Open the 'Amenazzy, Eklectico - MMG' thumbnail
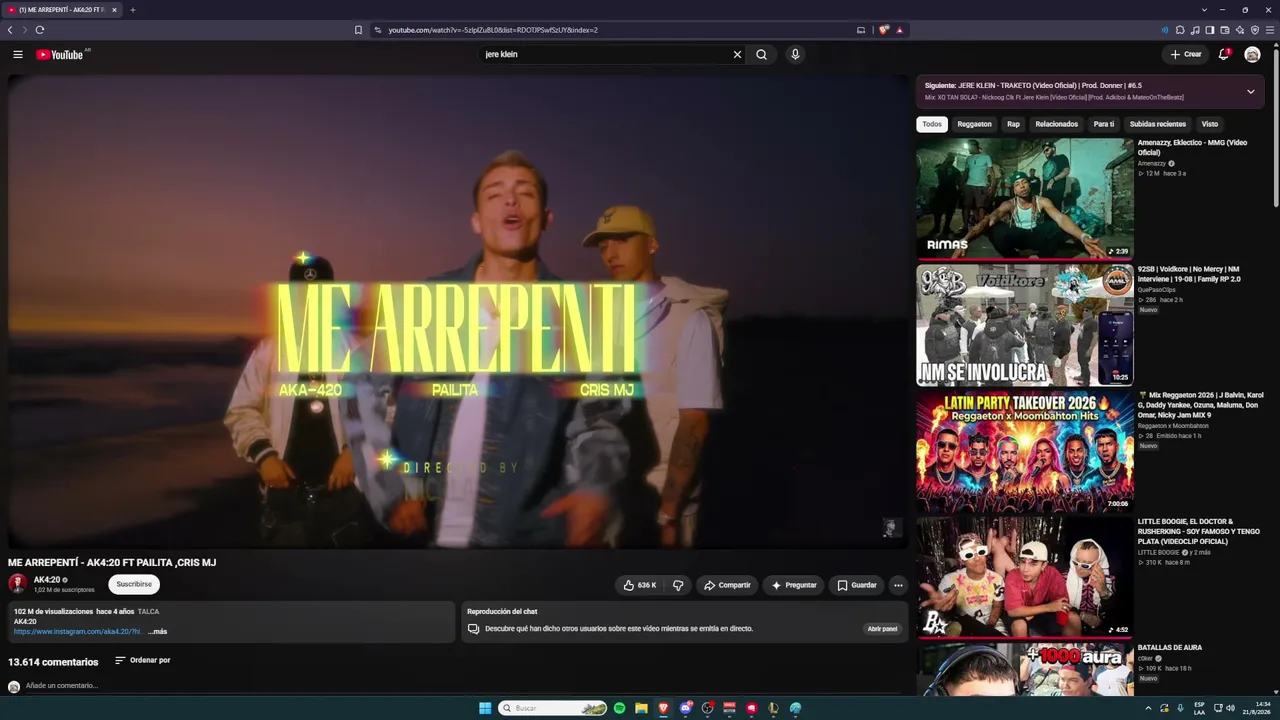 (1025, 198)
